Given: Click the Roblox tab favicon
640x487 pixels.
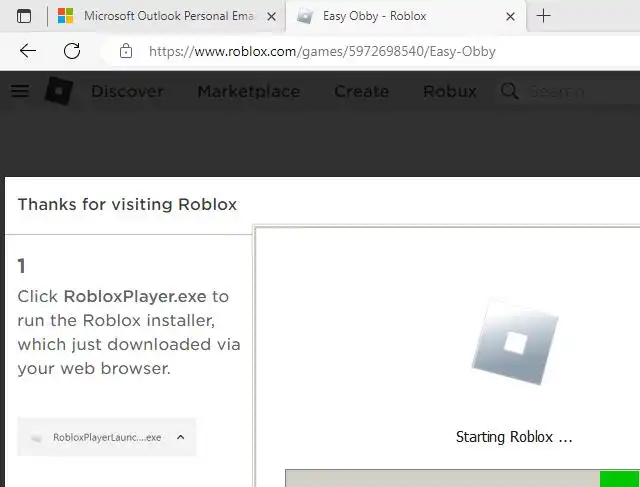Looking at the screenshot, I should (x=304, y=16).
